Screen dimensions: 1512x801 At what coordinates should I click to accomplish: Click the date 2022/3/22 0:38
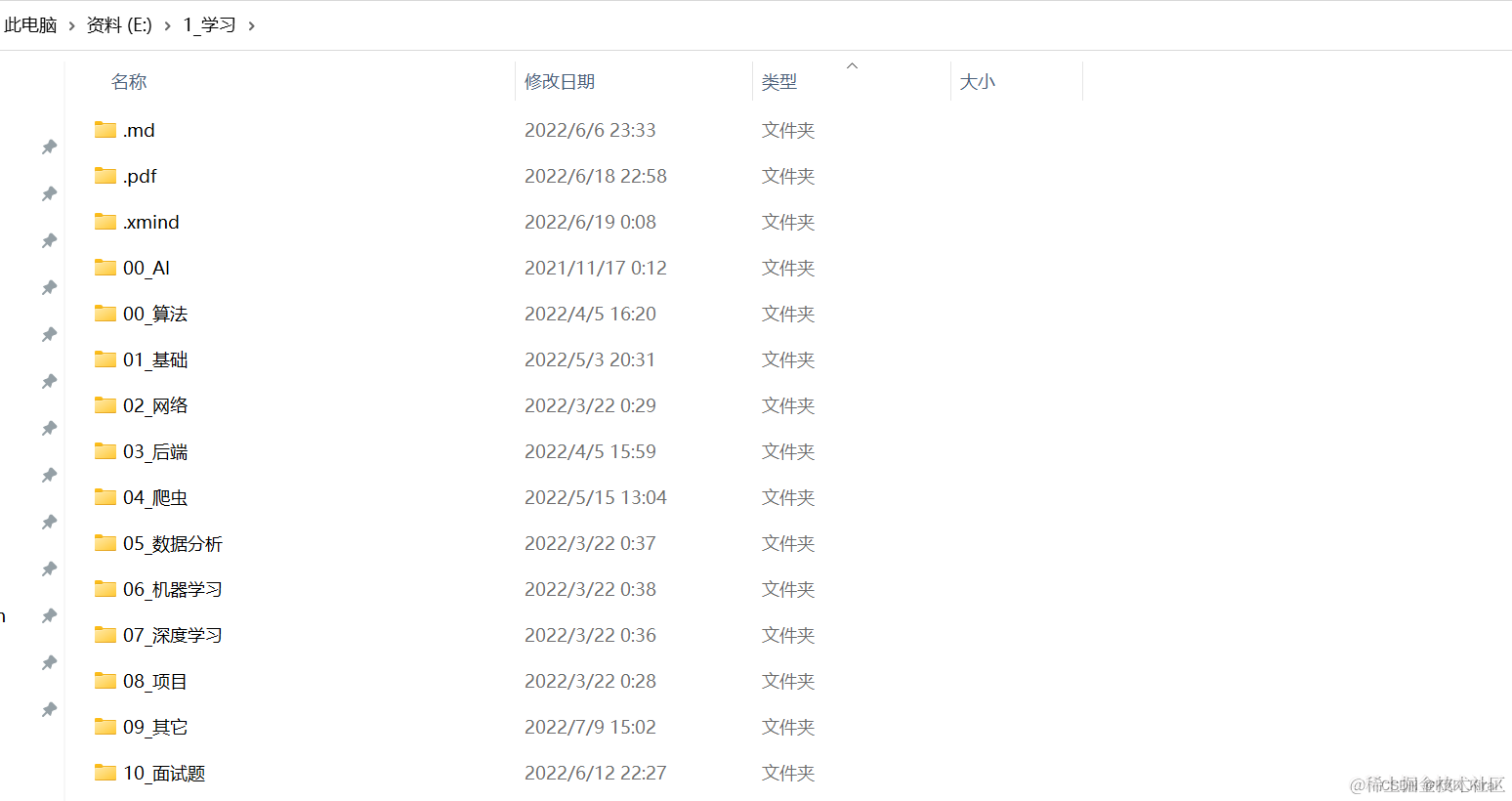[x=590, y=590]
